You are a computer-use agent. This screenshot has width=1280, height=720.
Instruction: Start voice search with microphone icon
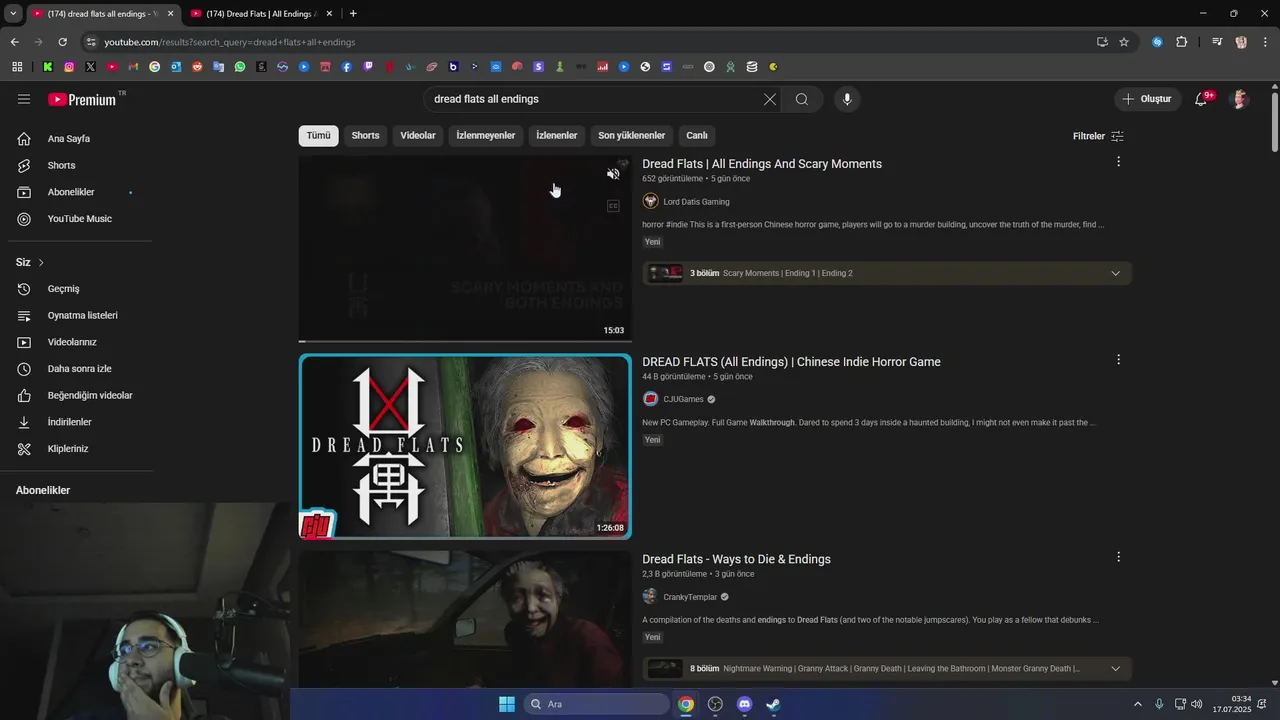tap(847, 99)
